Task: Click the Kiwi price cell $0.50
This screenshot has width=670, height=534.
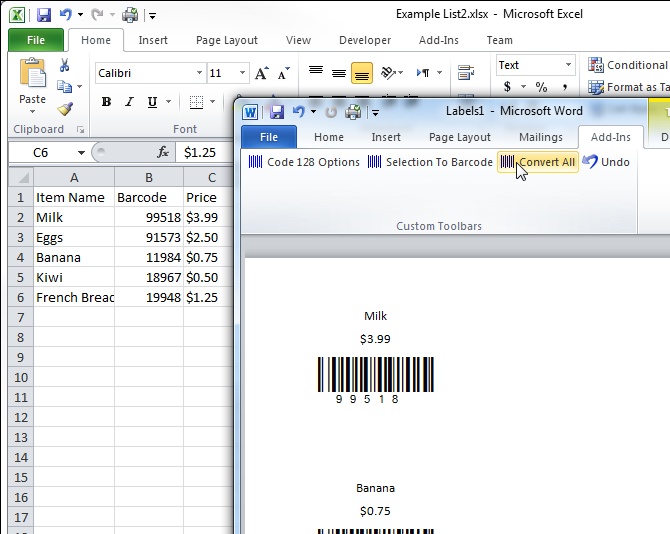Action: pyautogui.click(x=209, y=277)
